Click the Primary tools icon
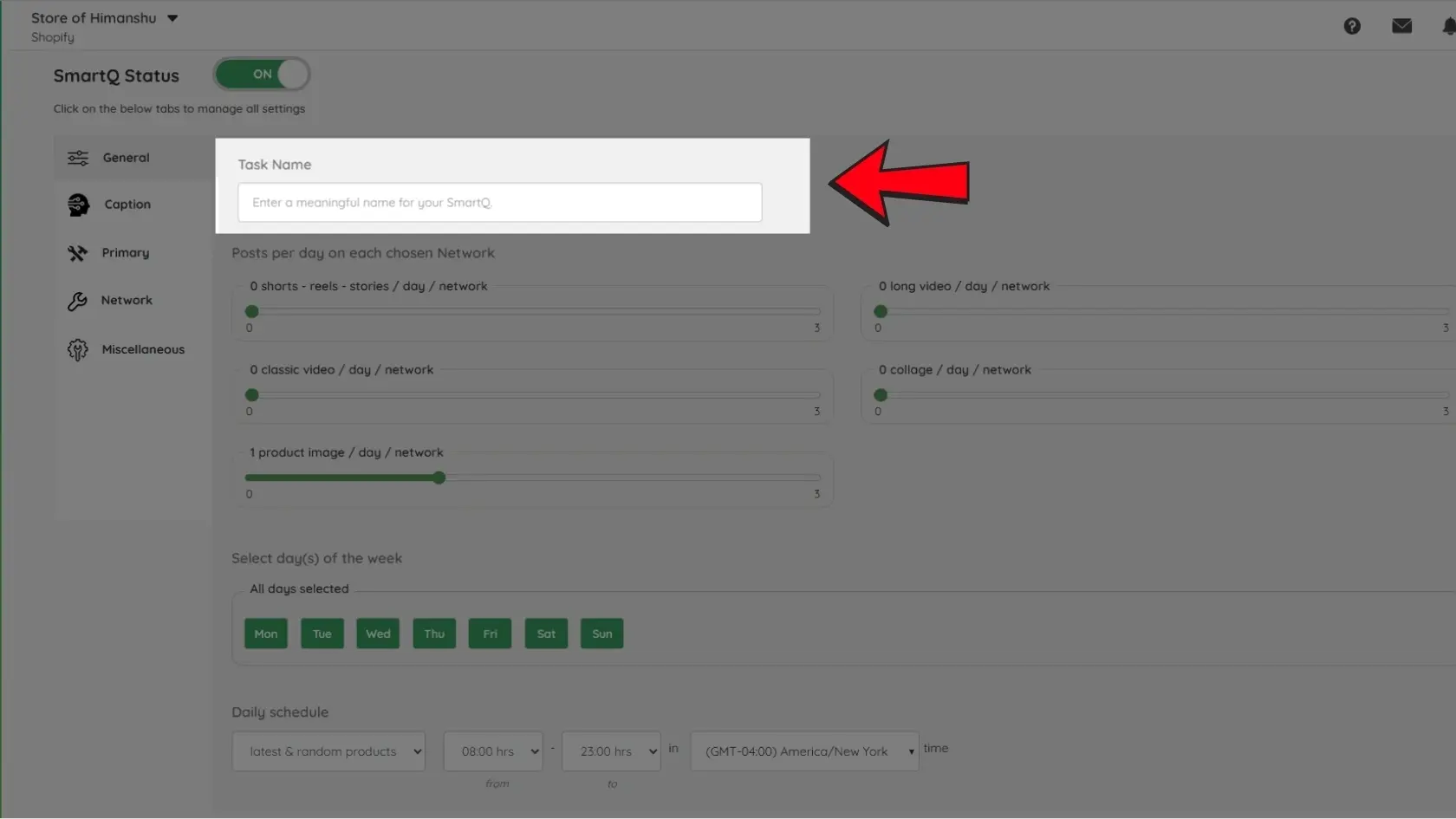 77,253
